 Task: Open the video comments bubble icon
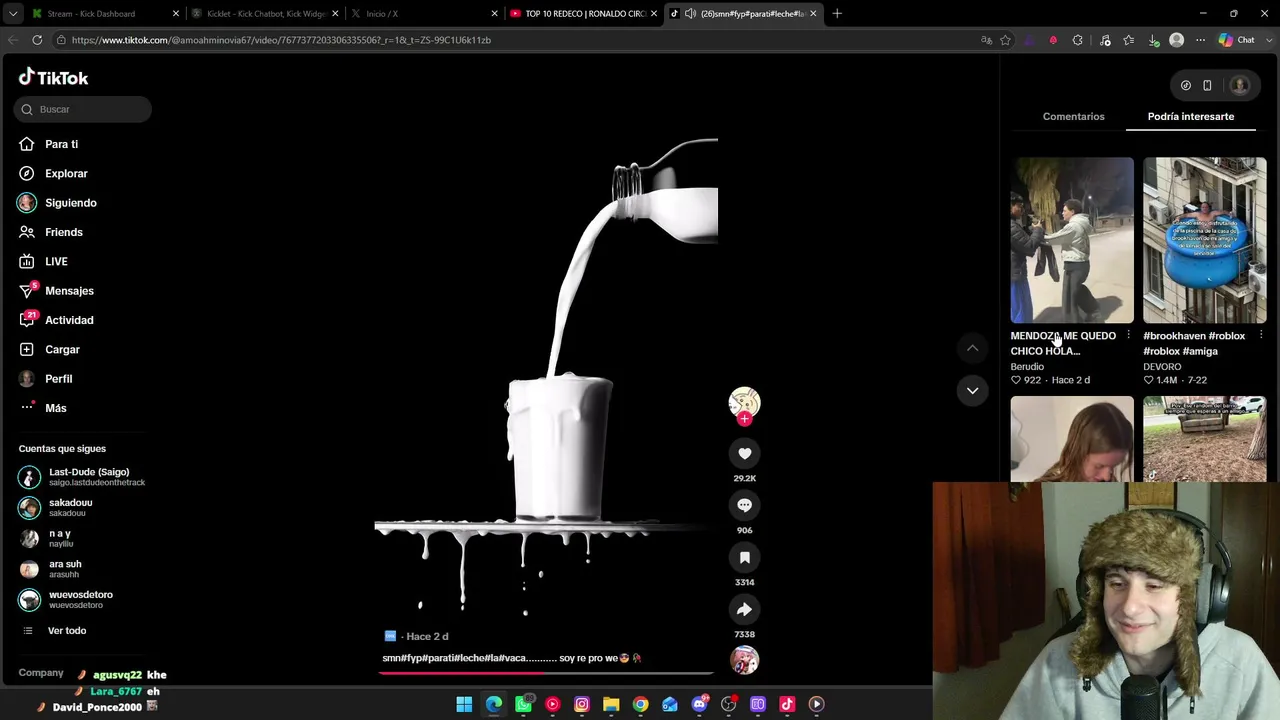click(744, 506)
